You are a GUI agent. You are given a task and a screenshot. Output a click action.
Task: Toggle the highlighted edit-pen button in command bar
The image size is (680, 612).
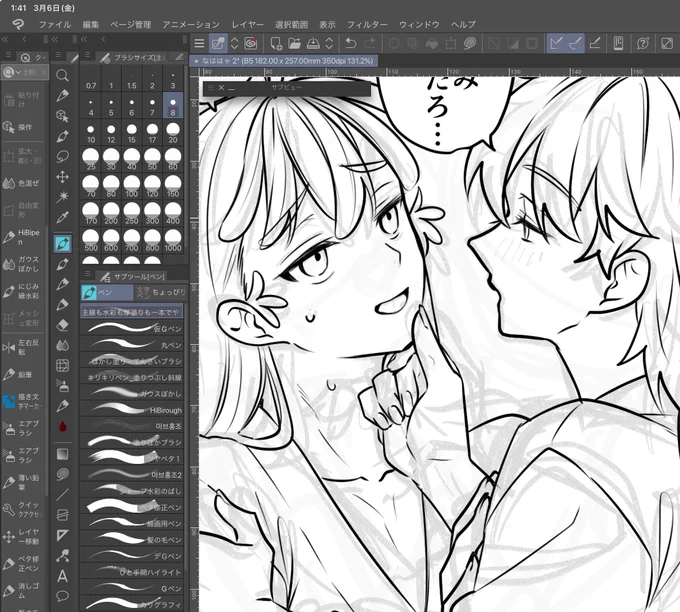tap(218, 43)
